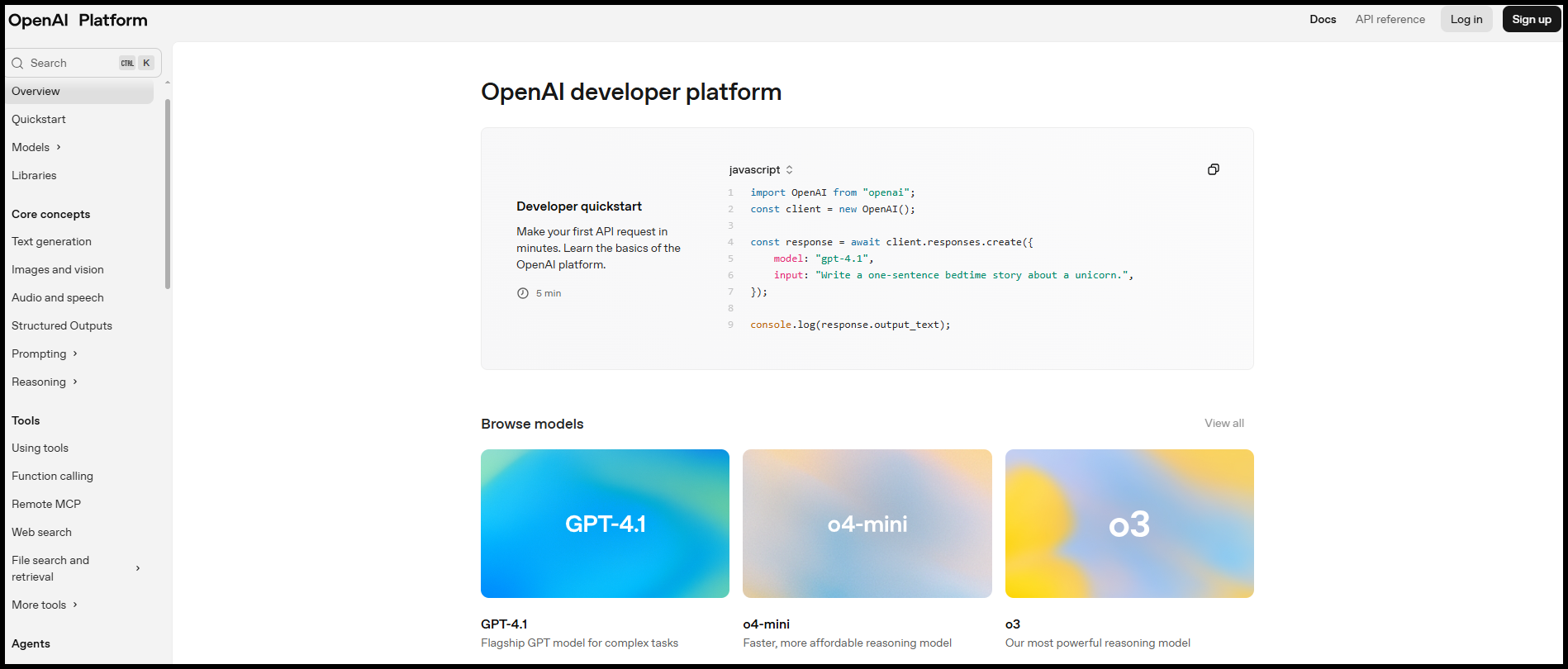Image resolution: width=1568 pixels, height=669 pixels.
Task: Click the o4-mini title below card
Action: point(766,624)
